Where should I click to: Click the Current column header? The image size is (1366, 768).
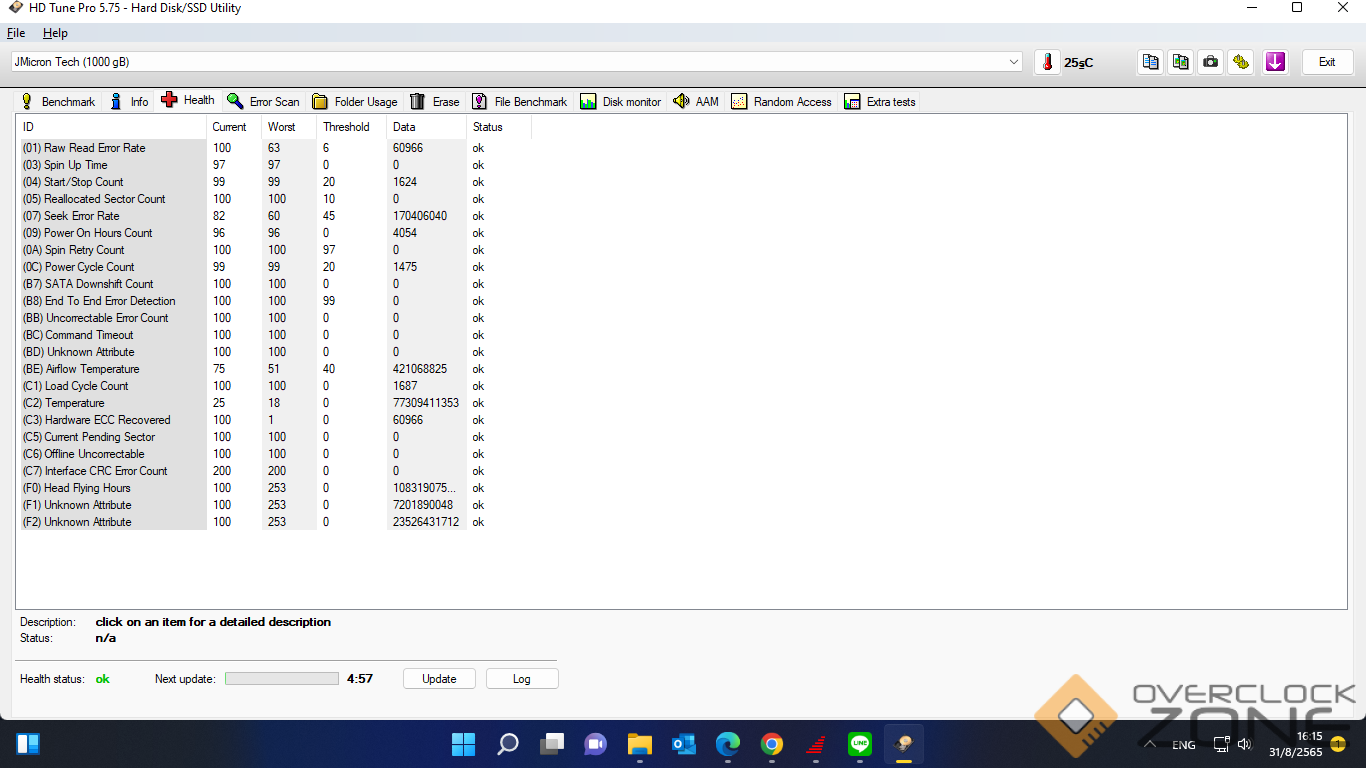point(234,127)
